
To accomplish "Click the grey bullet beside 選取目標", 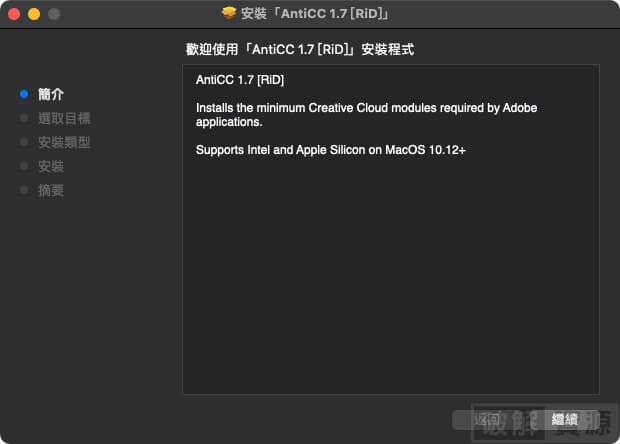I will pyautogui.click(x=24, y=118).
